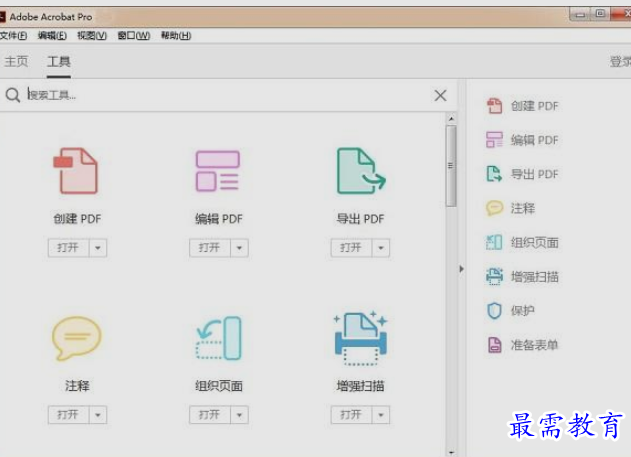Image resolution: width=631 pixels, height=457 pixels.
Task: Select 注释 text in right pane
Action: coord(523,208)
